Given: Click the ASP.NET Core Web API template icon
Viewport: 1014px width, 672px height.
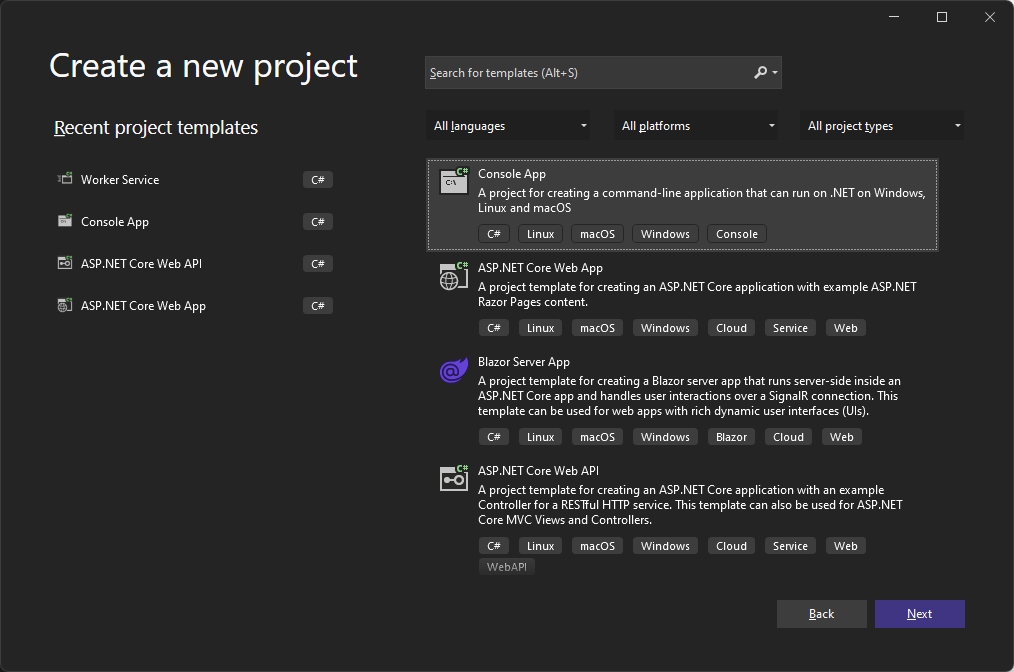Looking at the screenshot, I should 454,478.
